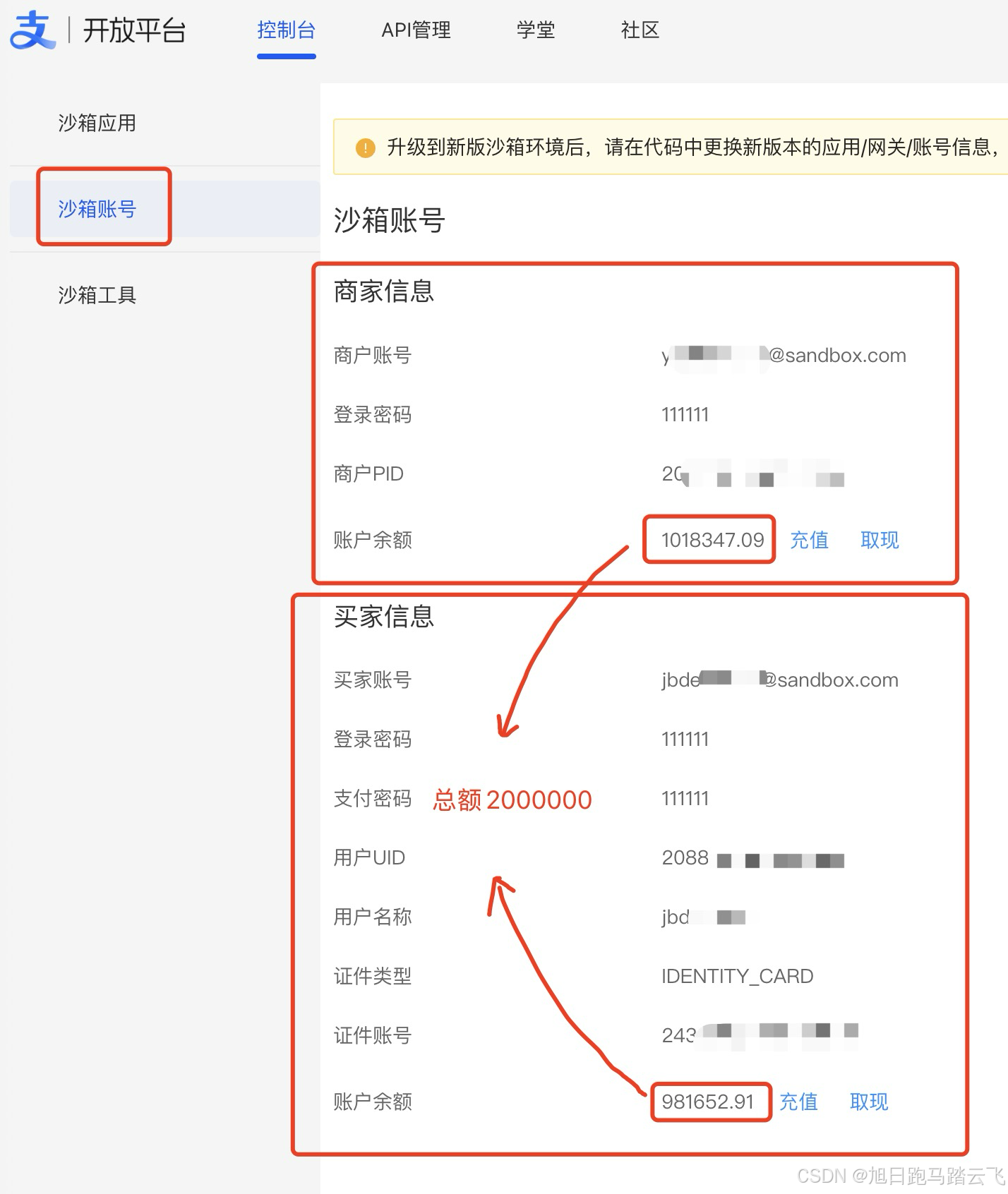Click the 证件类型 label

(373, 976)
